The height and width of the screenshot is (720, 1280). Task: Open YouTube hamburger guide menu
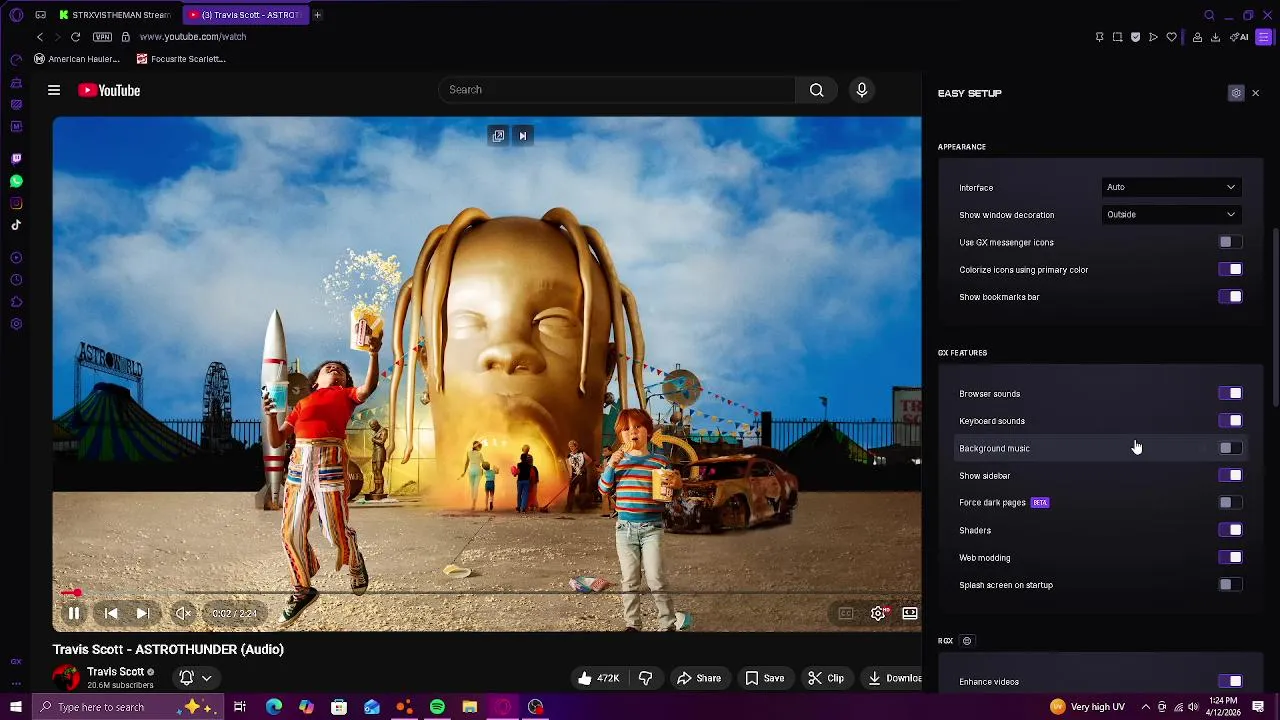[54, 90]
